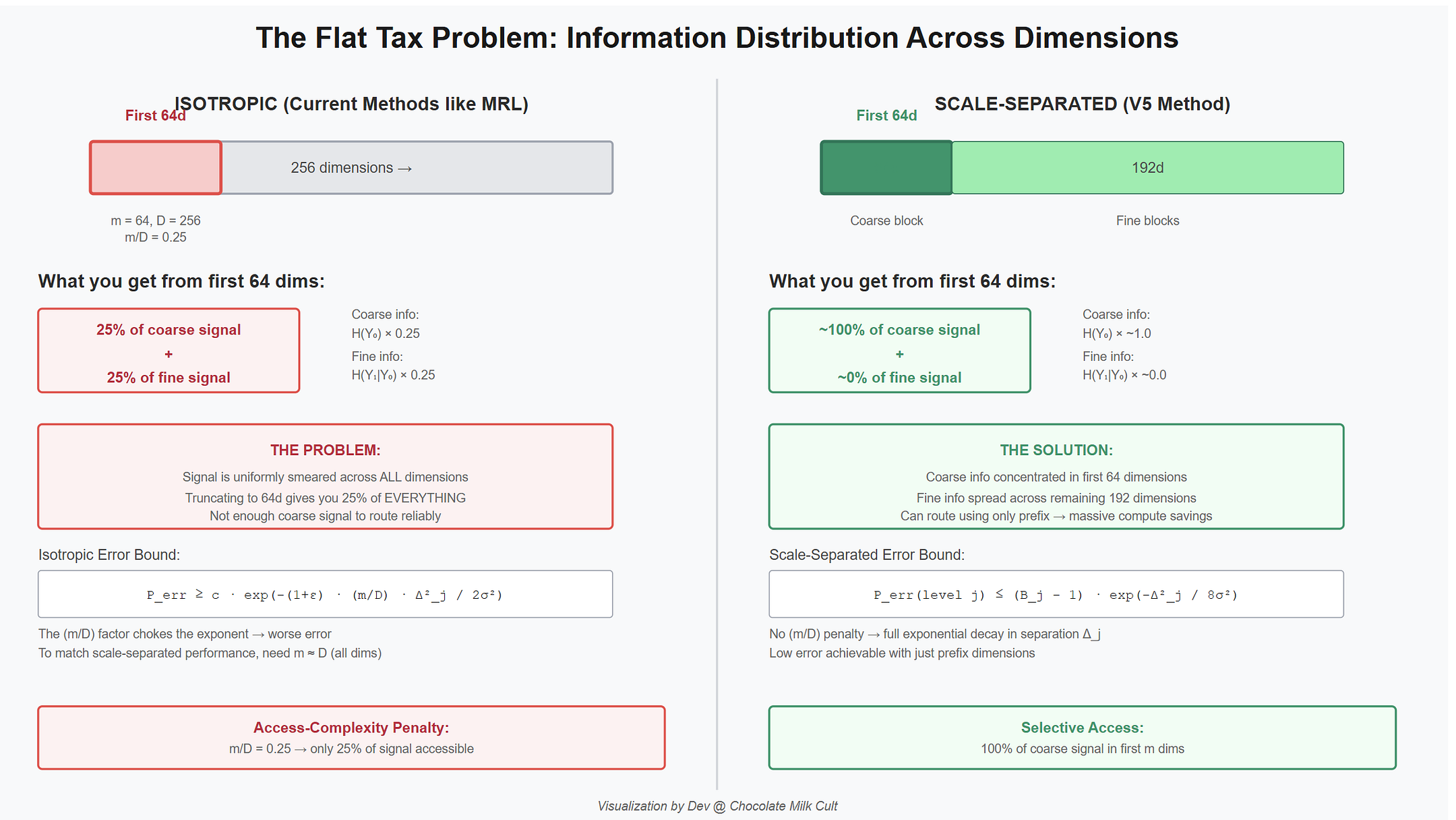This screenshot has height=820, width=1456.
Task: Click the isotropic error bound formula box
Action: coord(325,594)
